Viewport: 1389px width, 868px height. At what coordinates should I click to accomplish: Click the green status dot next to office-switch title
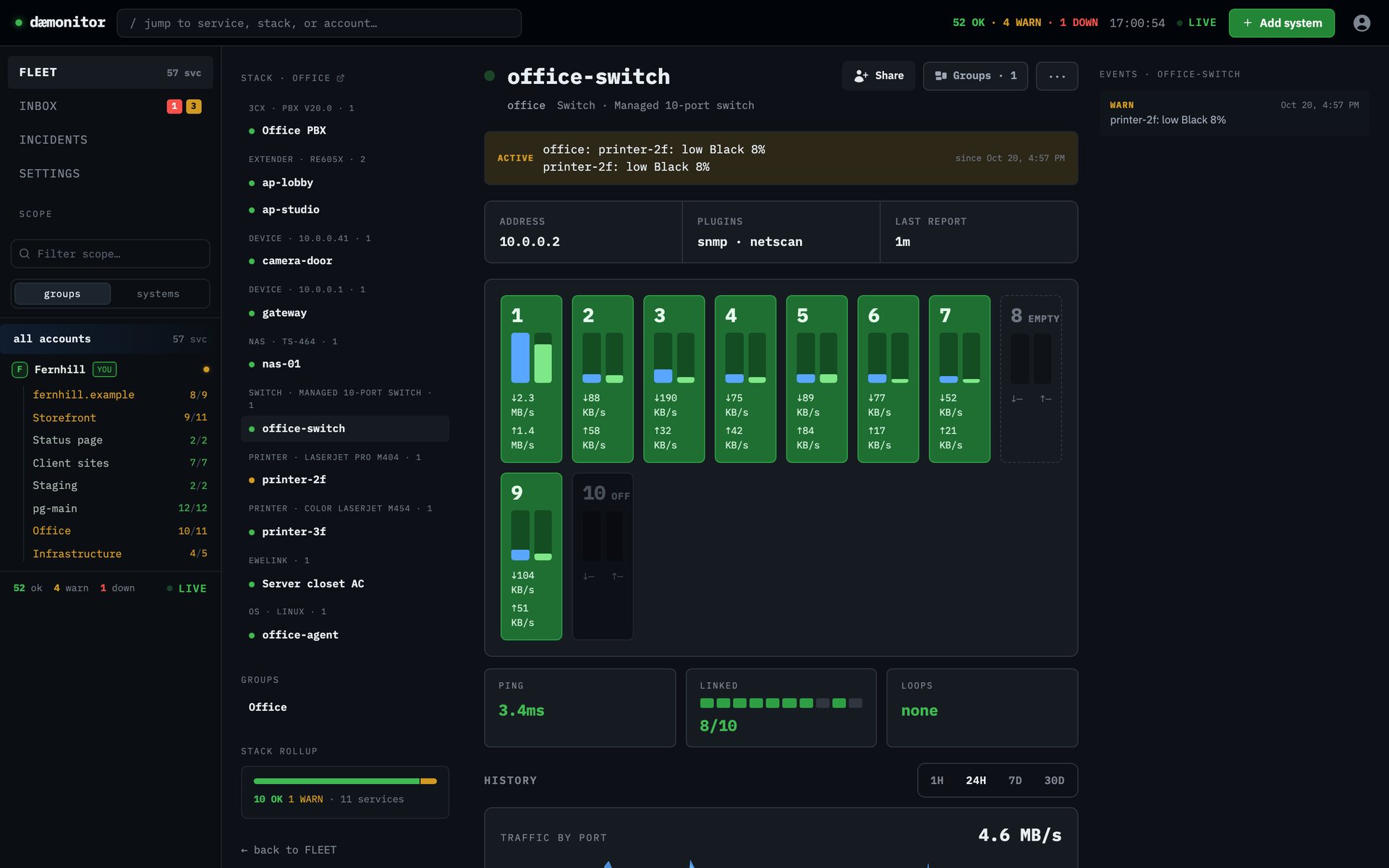pos(490,76)
